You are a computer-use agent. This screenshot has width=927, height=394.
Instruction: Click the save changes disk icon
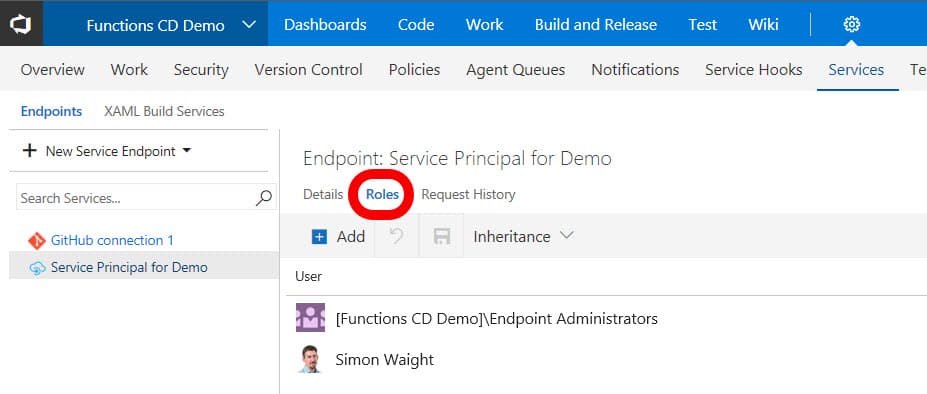442,237
